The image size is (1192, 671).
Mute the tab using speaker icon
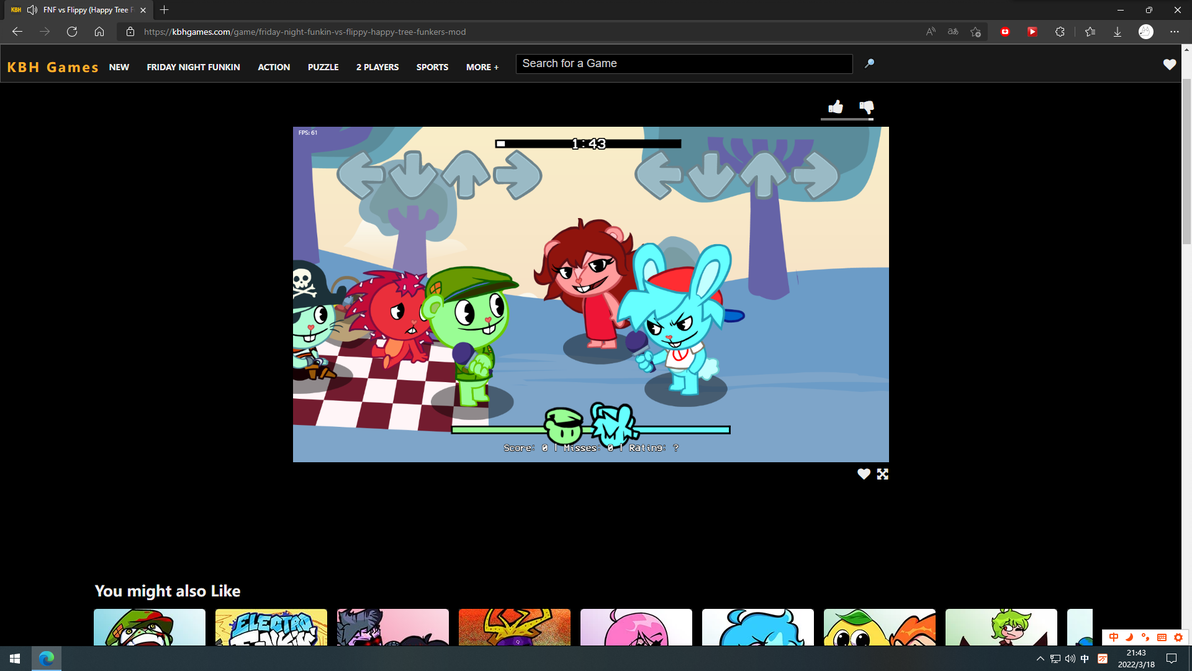pyautogui.click(x=32, y=10)
